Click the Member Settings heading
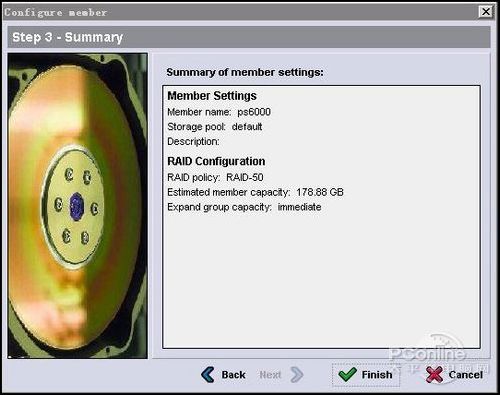500x395 pixels. coord(212,96)
